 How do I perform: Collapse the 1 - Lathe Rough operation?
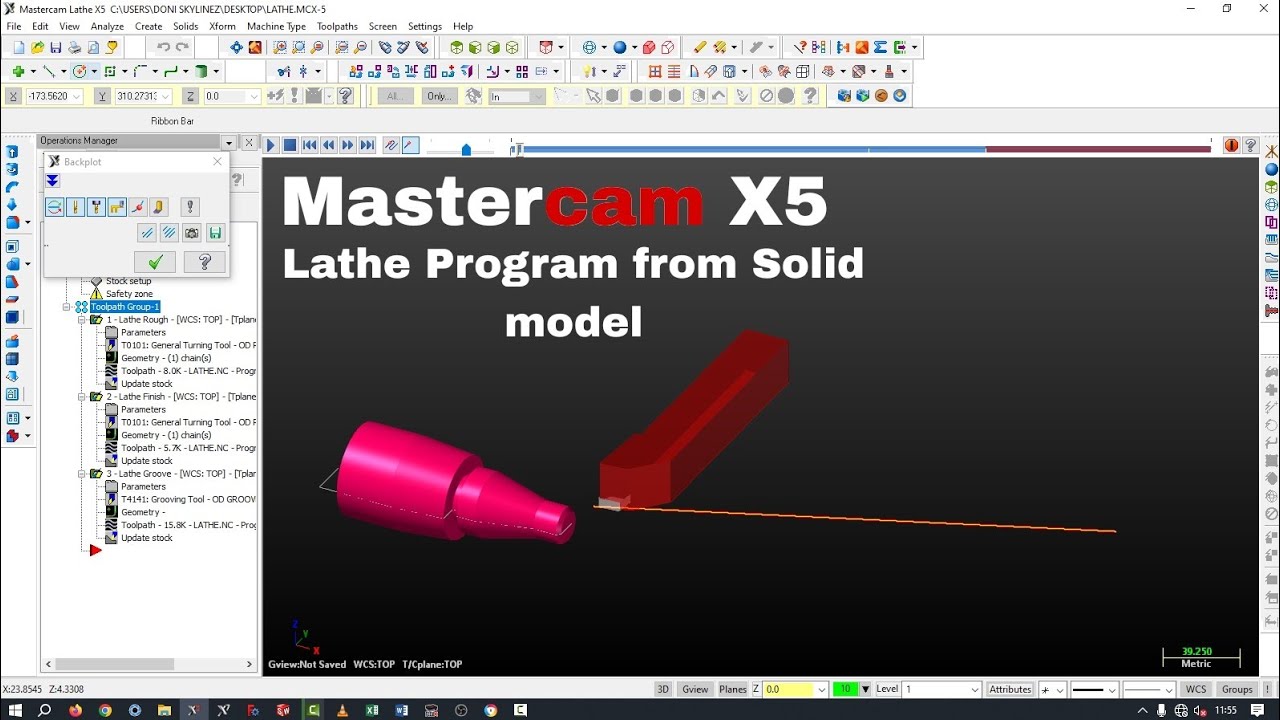tap(82, 320)
